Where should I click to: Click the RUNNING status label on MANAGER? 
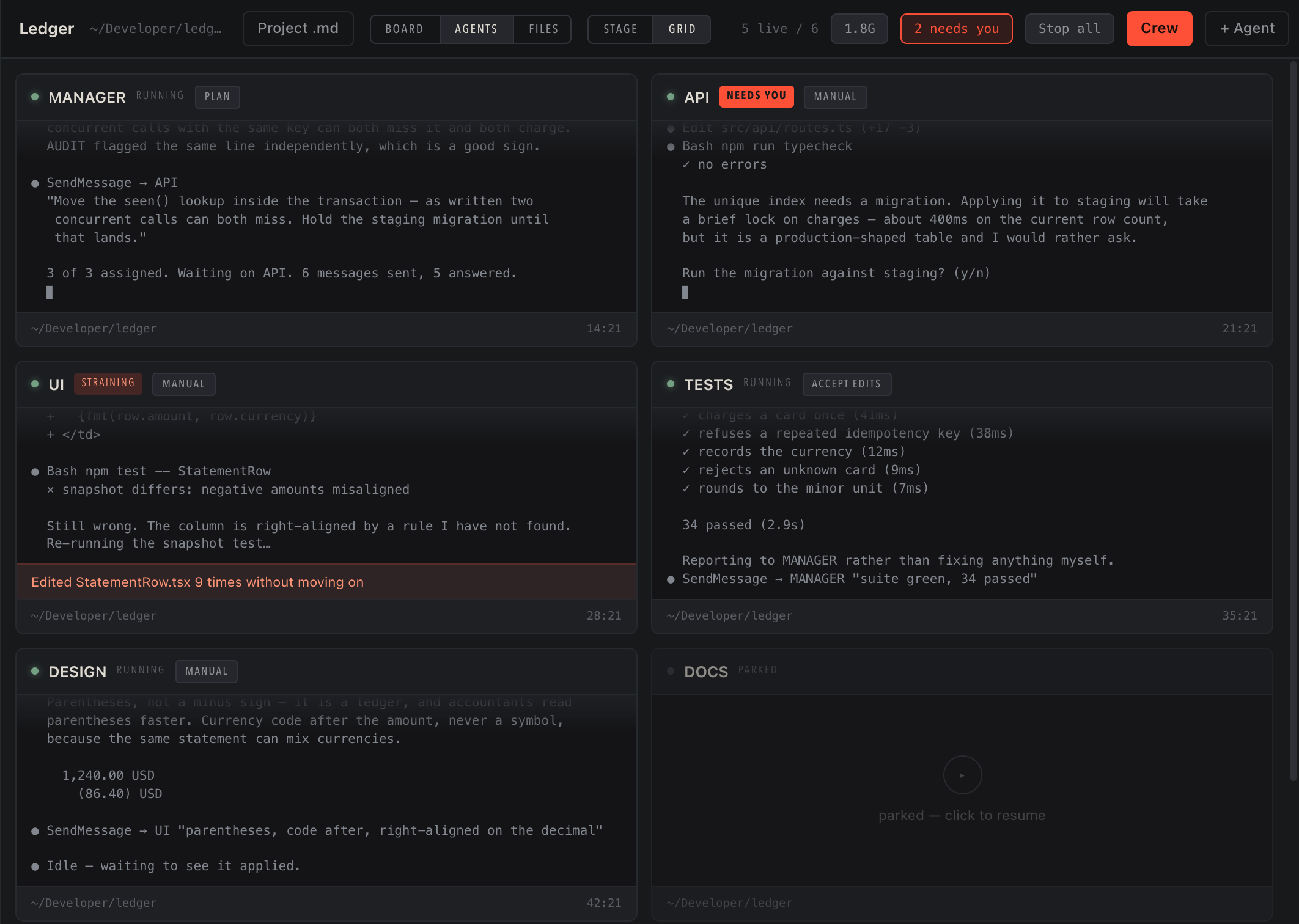coord(160,95)
